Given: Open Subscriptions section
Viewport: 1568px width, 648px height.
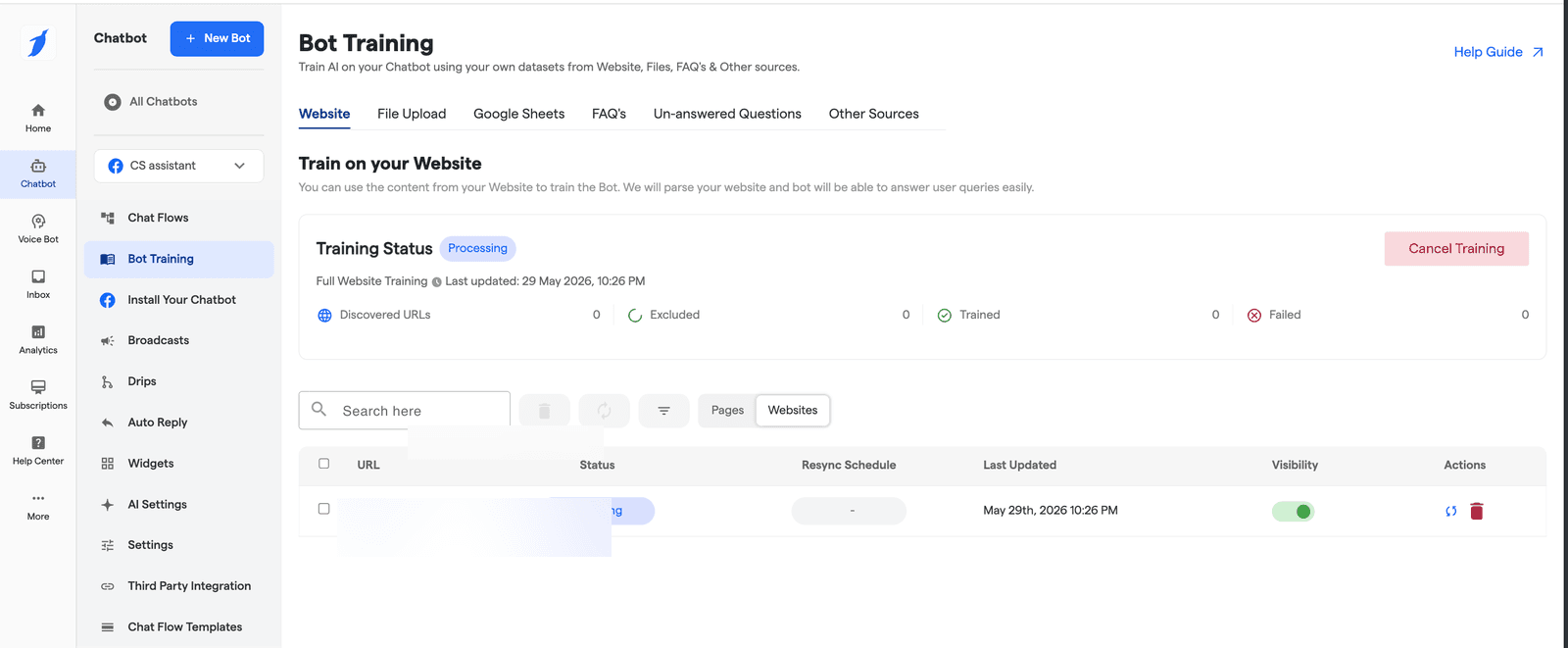Looking at the screenshot, I should click(x=38, y=395).
